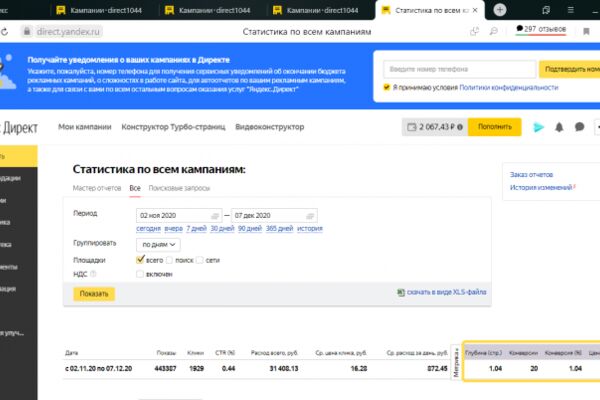Select the Поисковые запросы tab
Image resolution: width=600 pixels, height=400 pixels.
(179, 188)
